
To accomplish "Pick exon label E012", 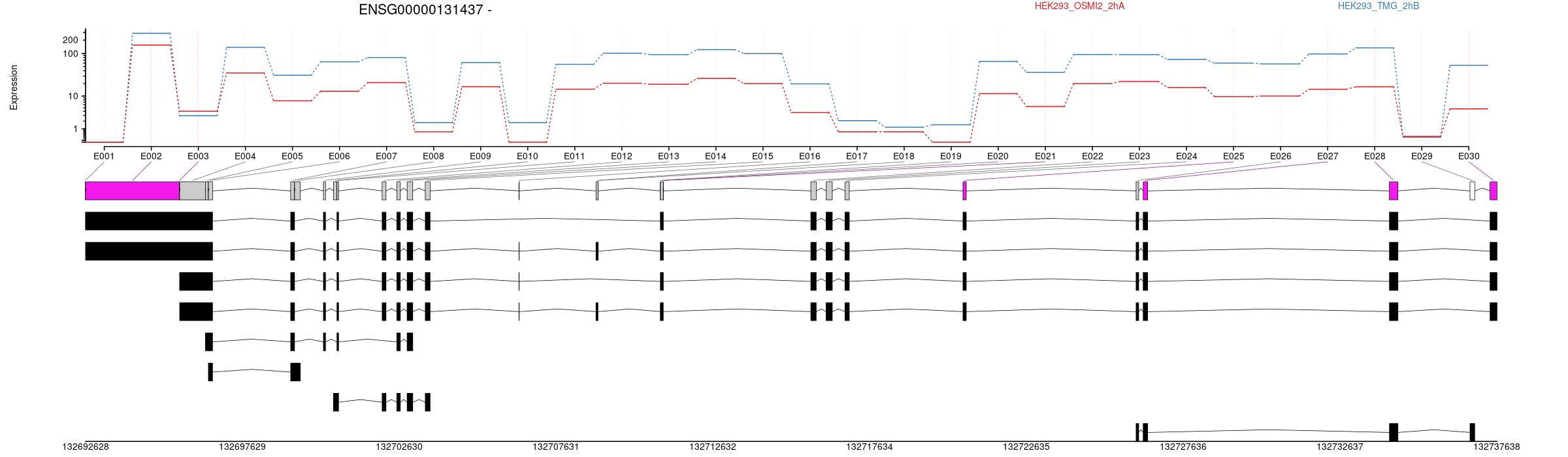I will (621, 156).
